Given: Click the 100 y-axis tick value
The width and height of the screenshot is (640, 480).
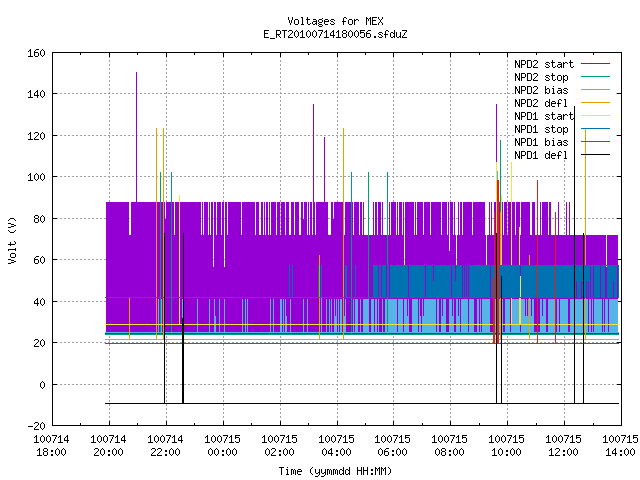Looking at the screenshot, I should [36, 177].
